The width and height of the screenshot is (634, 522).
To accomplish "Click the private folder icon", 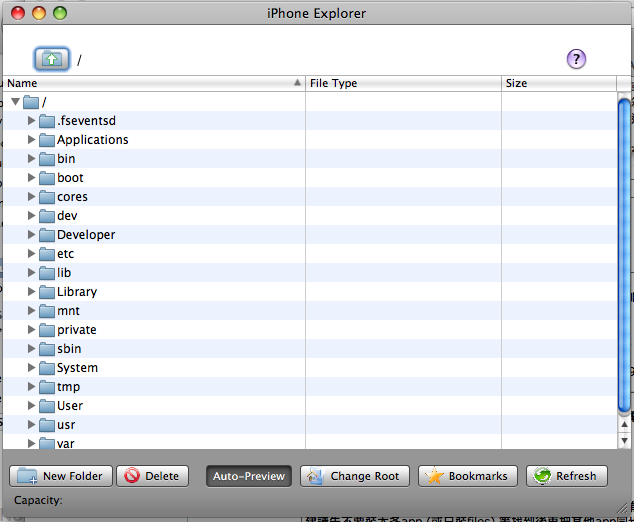I will pos(47,330).
